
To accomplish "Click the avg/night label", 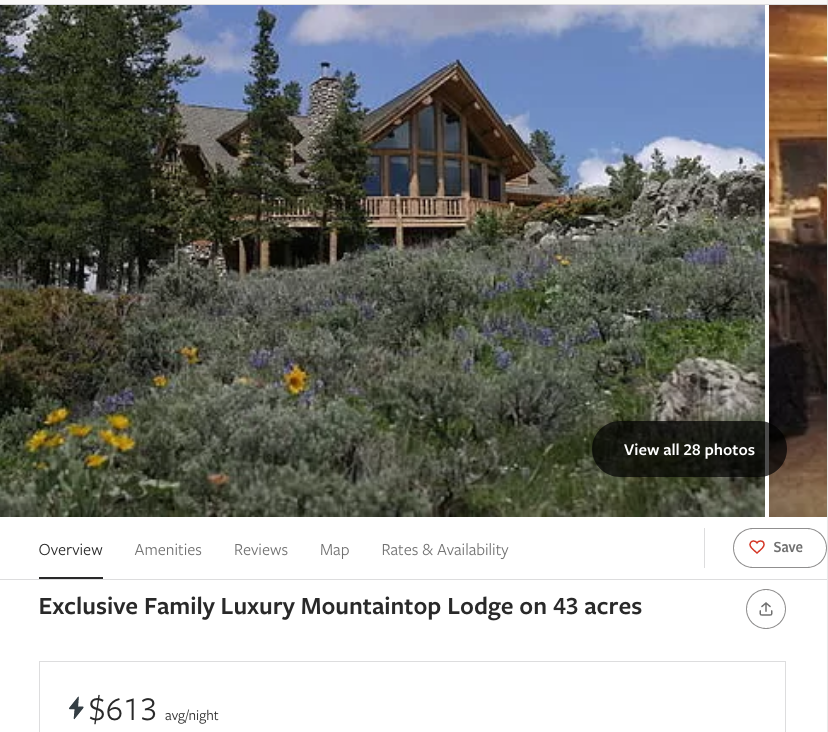I will 191,715.
